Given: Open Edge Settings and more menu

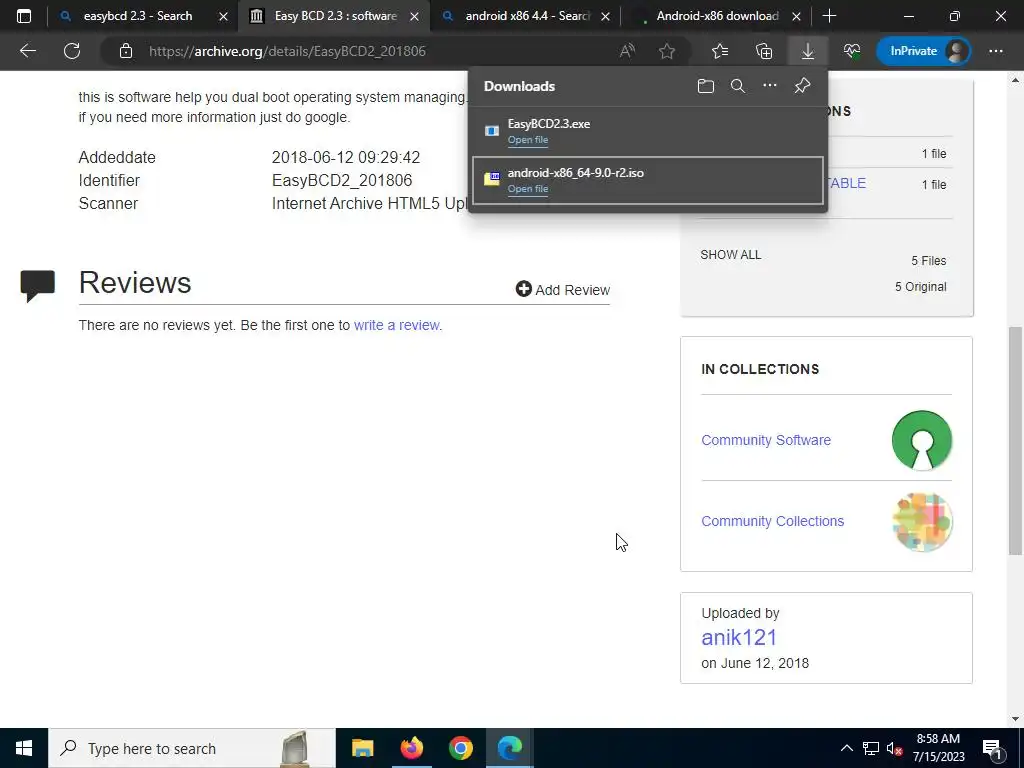Looking at the screenshot, I should tap(996, 51).
